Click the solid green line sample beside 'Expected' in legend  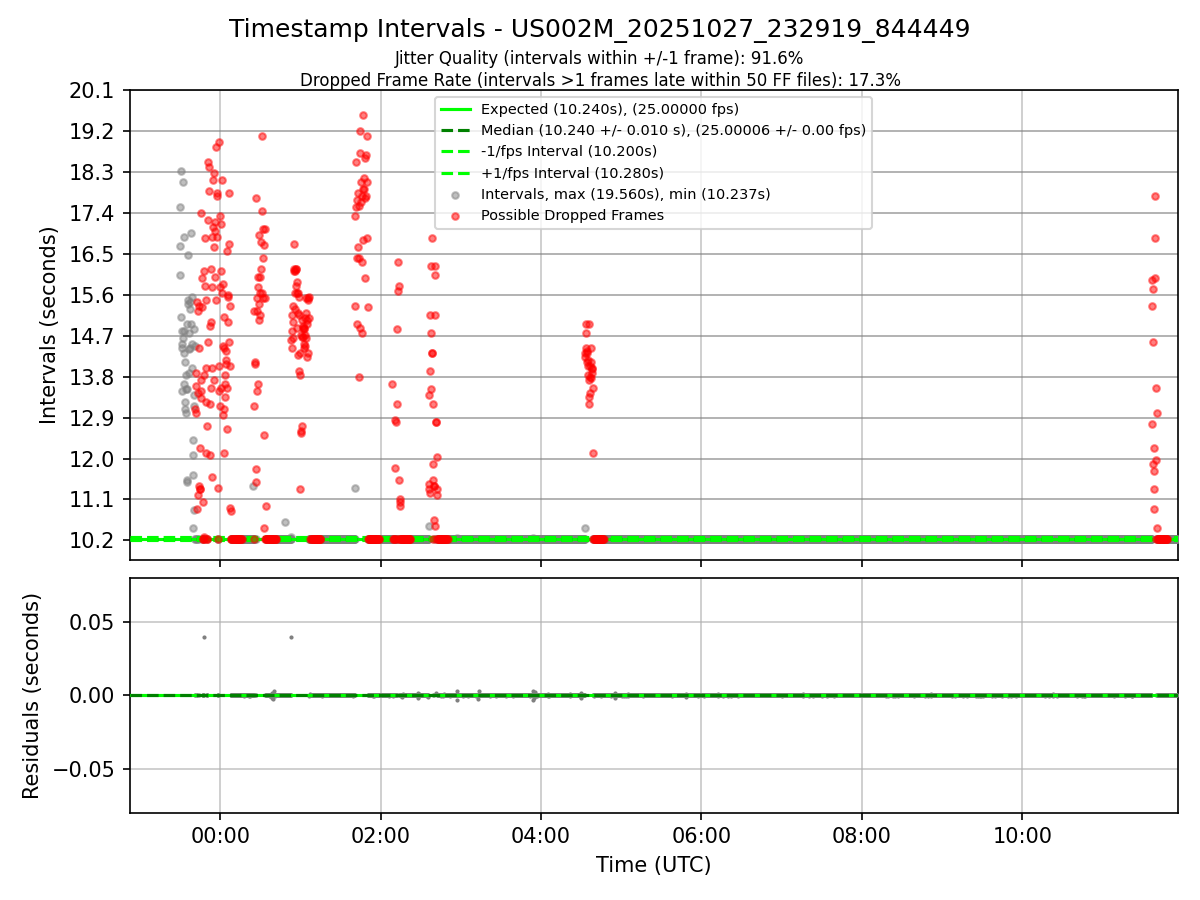point(456,109)
